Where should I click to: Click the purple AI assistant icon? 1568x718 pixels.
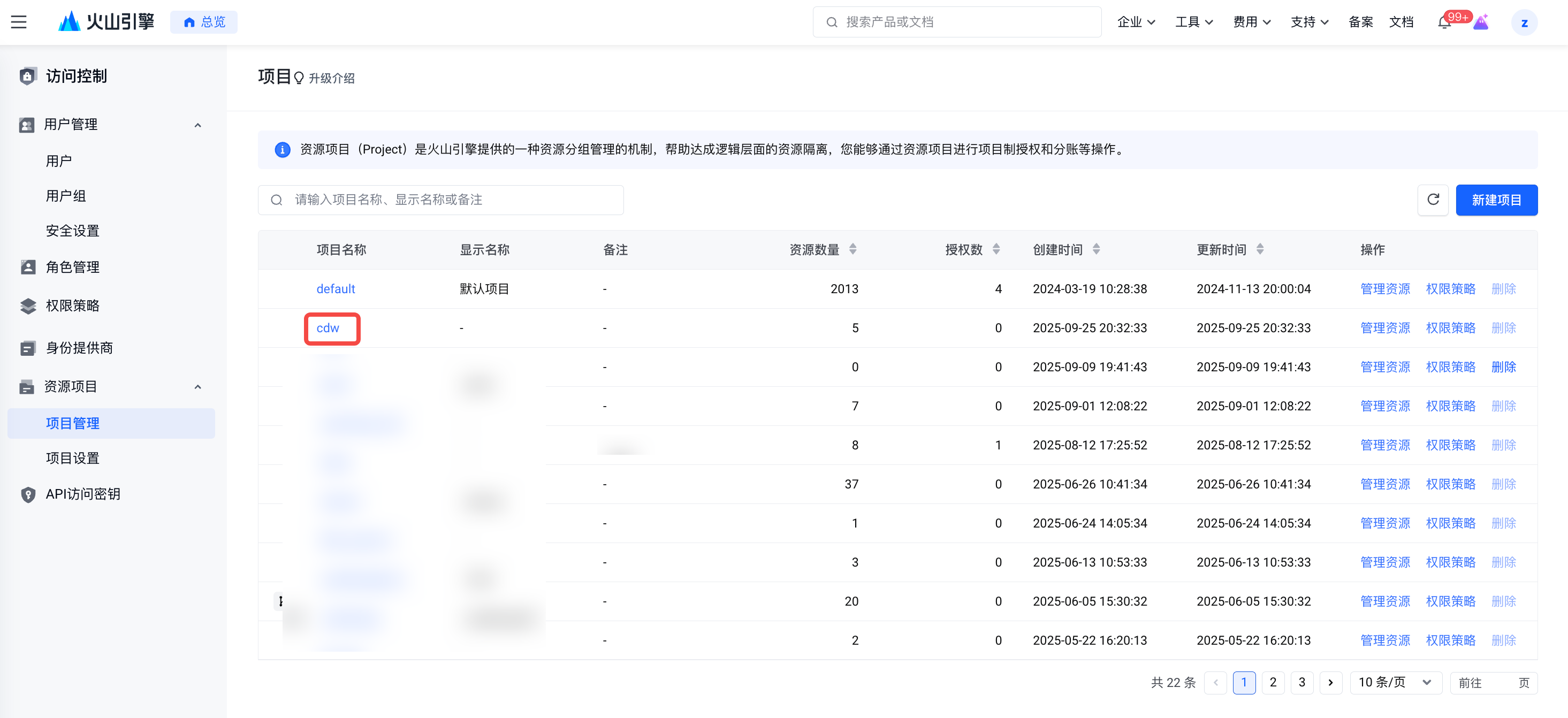pos(1481,22)
